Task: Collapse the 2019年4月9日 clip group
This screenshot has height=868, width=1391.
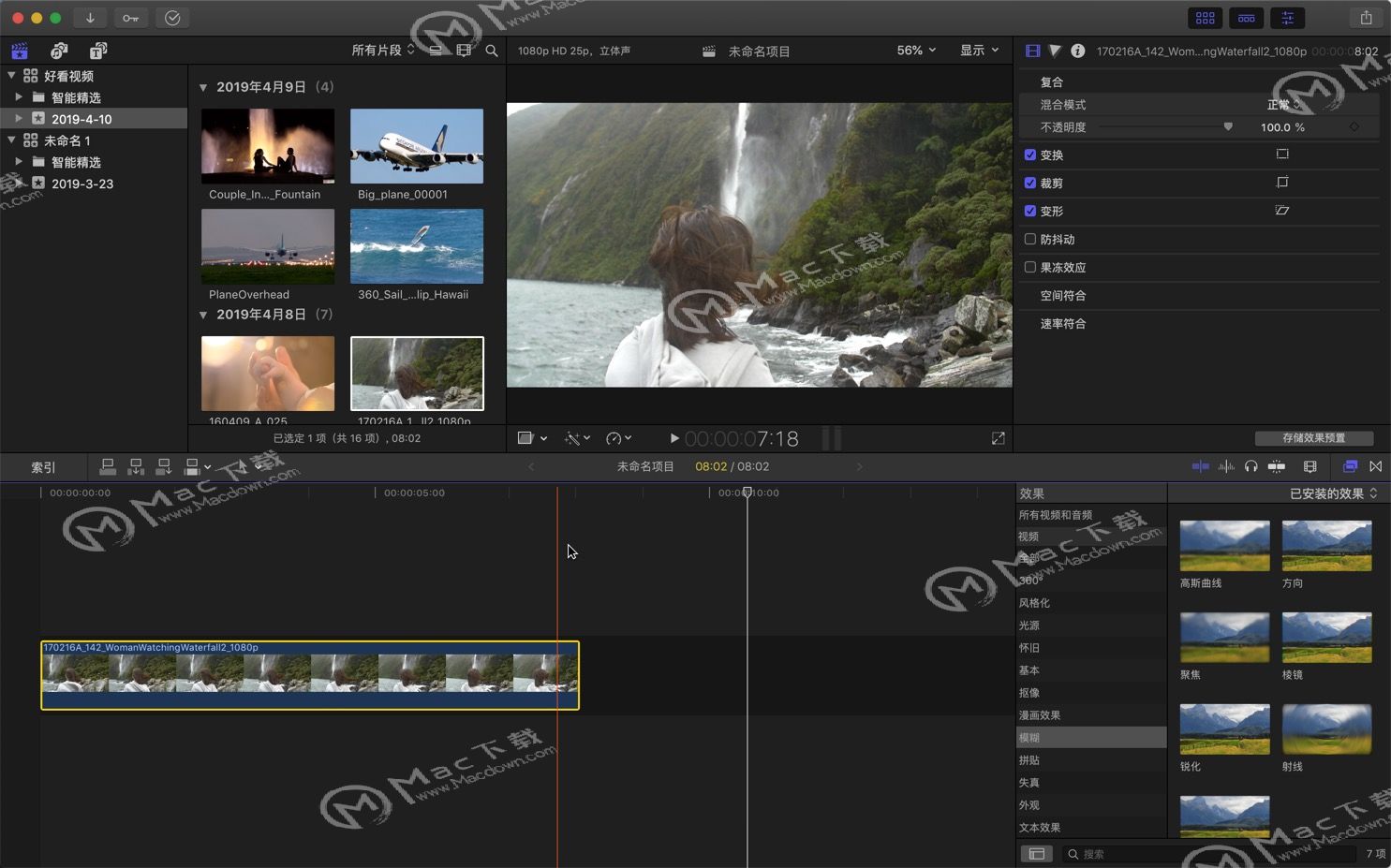Action: pos(203,87)
